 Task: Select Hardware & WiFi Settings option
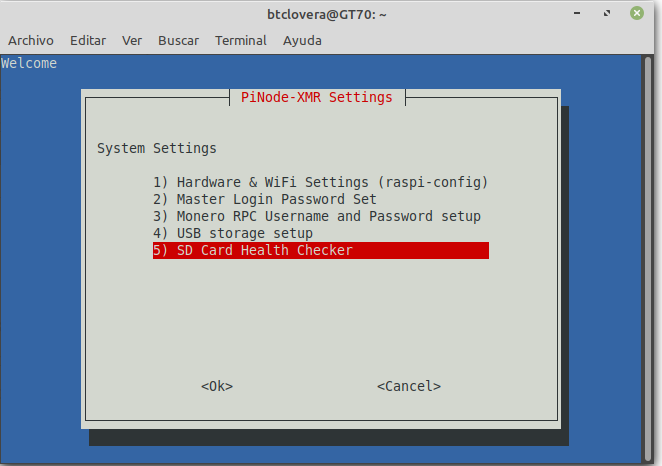click(320, 182)
